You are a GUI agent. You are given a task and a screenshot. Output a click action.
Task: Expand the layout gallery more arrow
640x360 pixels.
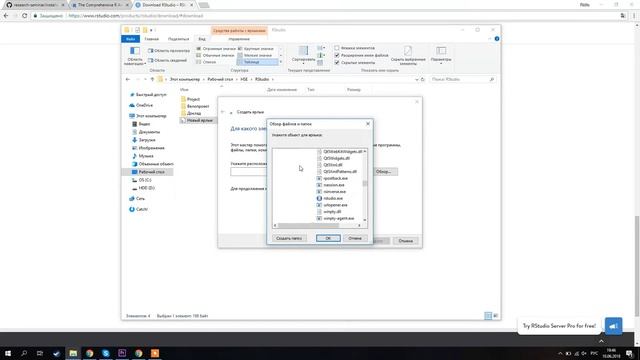281,62
